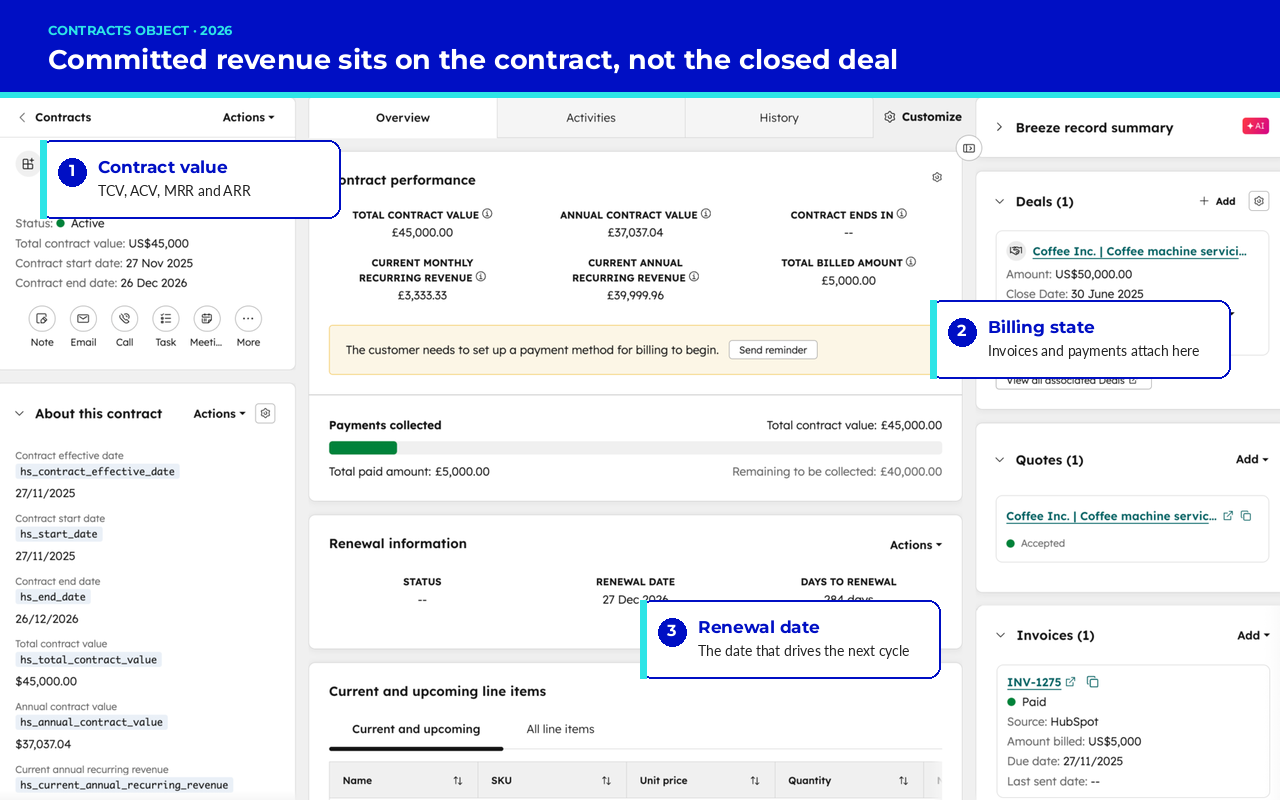
Task: Click the Task action icon
Action: (x=166, y=319)
